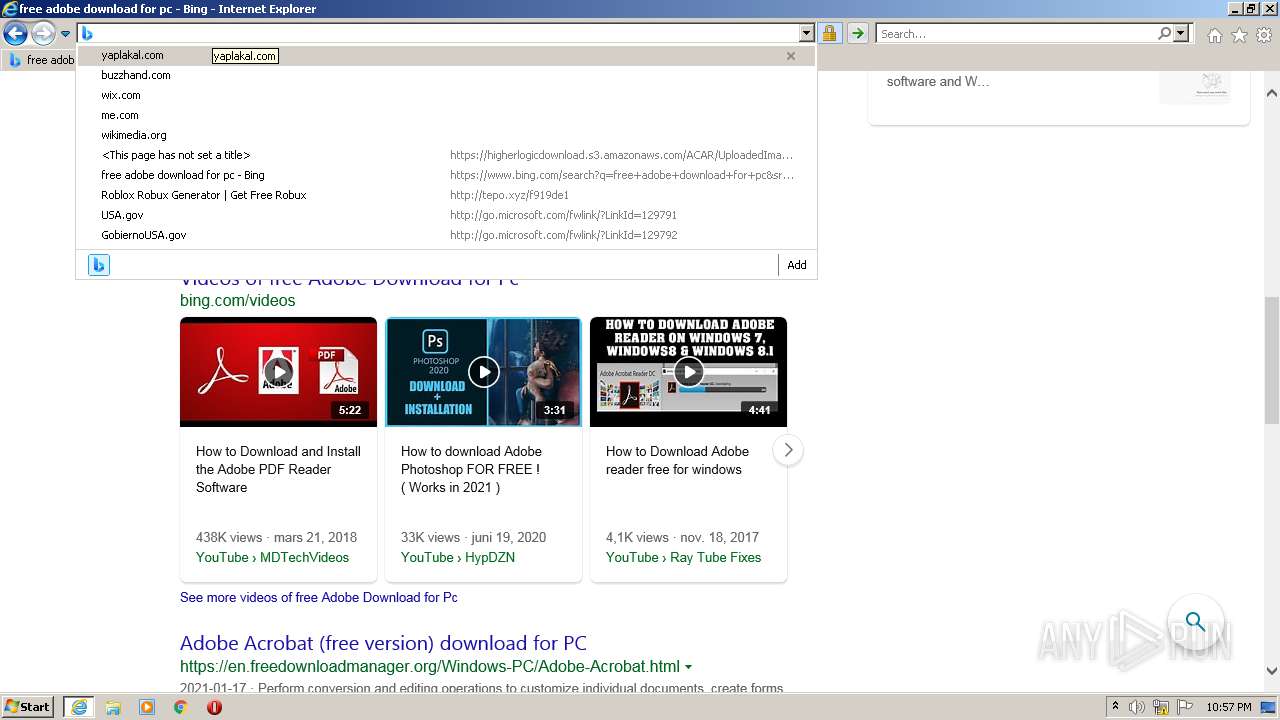Open the Tools gear icon
Viewport: 1280px width, 720px height.
(1264, 35)
